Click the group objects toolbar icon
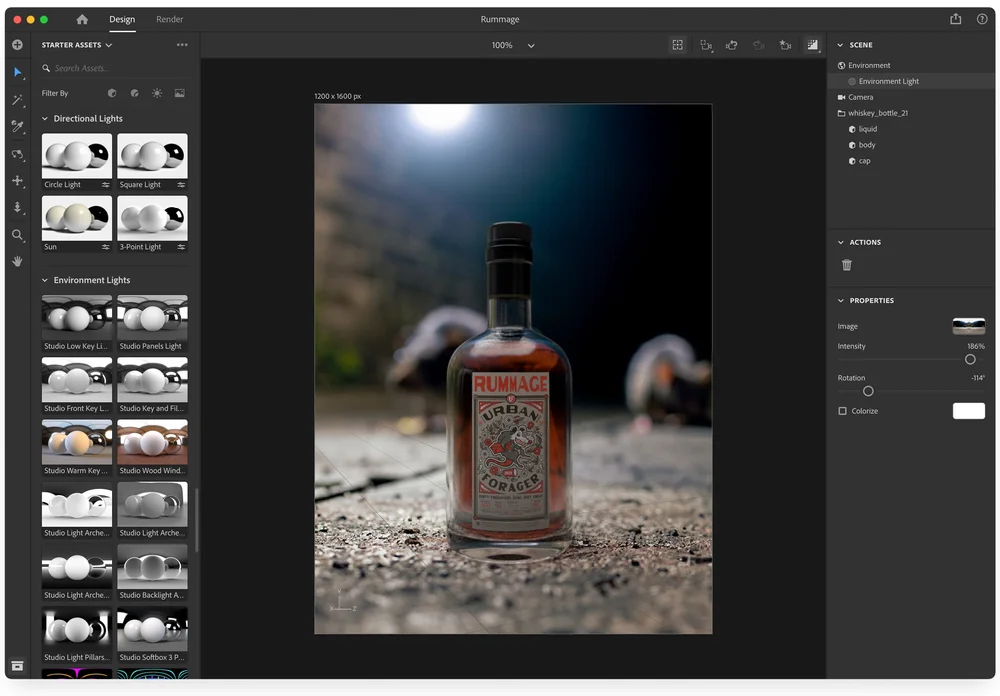 pyautogui.click(x=705, y=45)
